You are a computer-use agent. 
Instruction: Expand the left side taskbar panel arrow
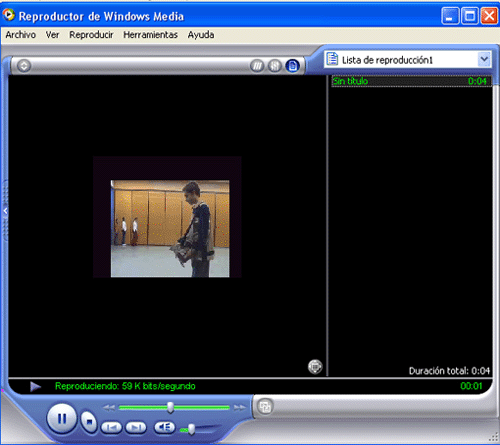click(x=5, y=211)
